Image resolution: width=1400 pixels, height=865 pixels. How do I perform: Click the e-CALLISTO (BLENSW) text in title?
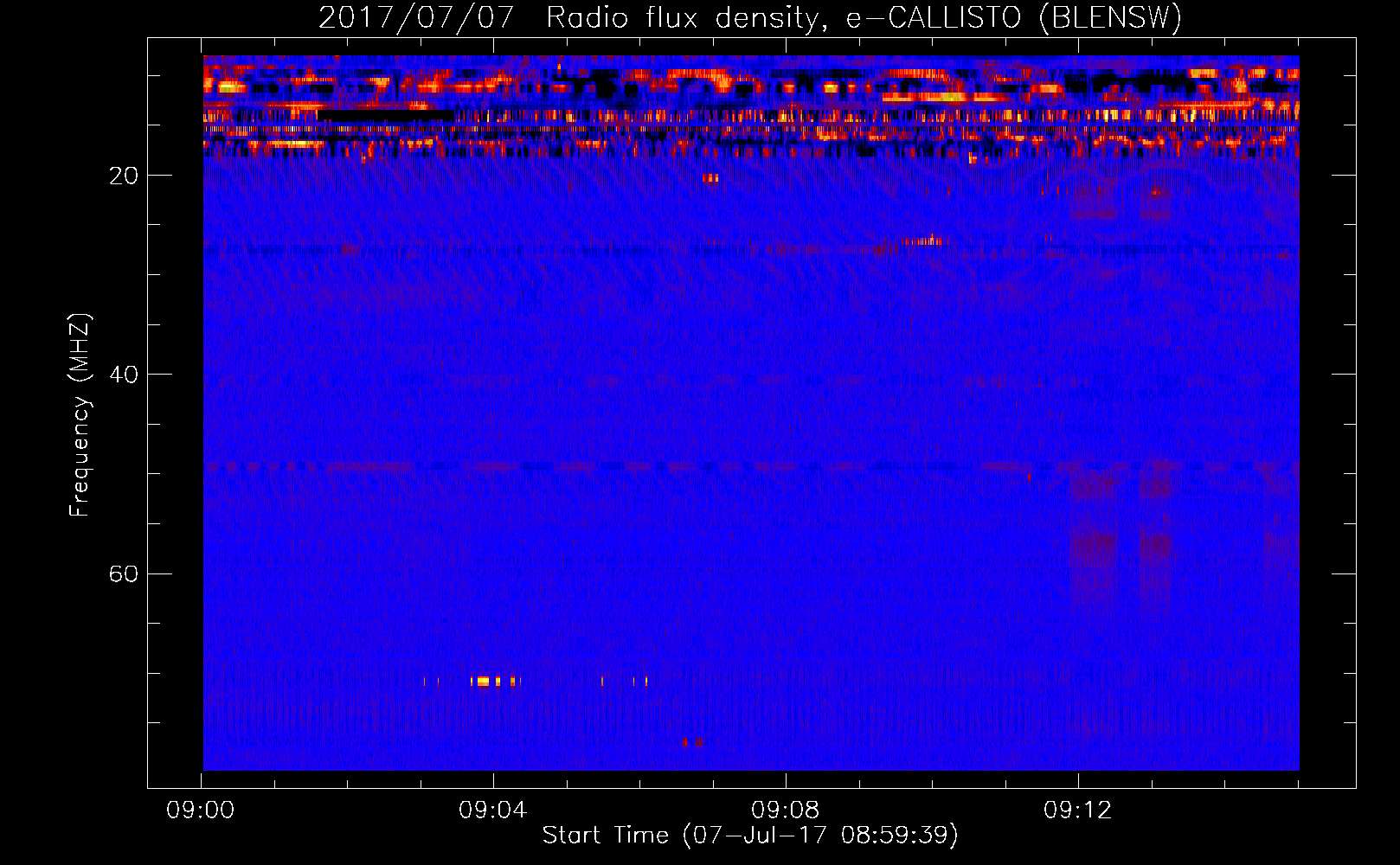click(1014, 17)
